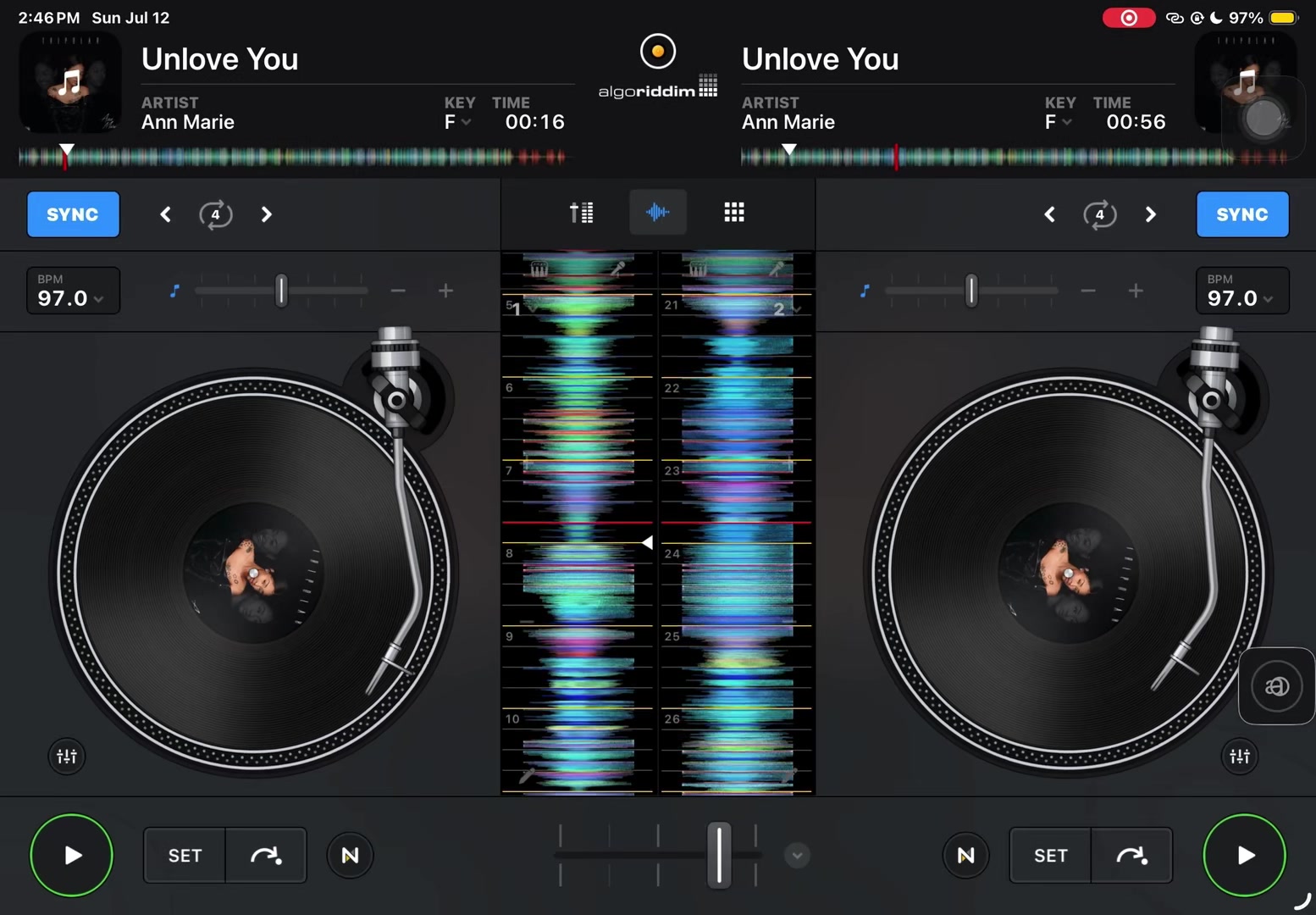The height and width of the screenshot is (915, 1316).
Task: Toggle right deck 4-beat loop
Action: point(1099,214)
